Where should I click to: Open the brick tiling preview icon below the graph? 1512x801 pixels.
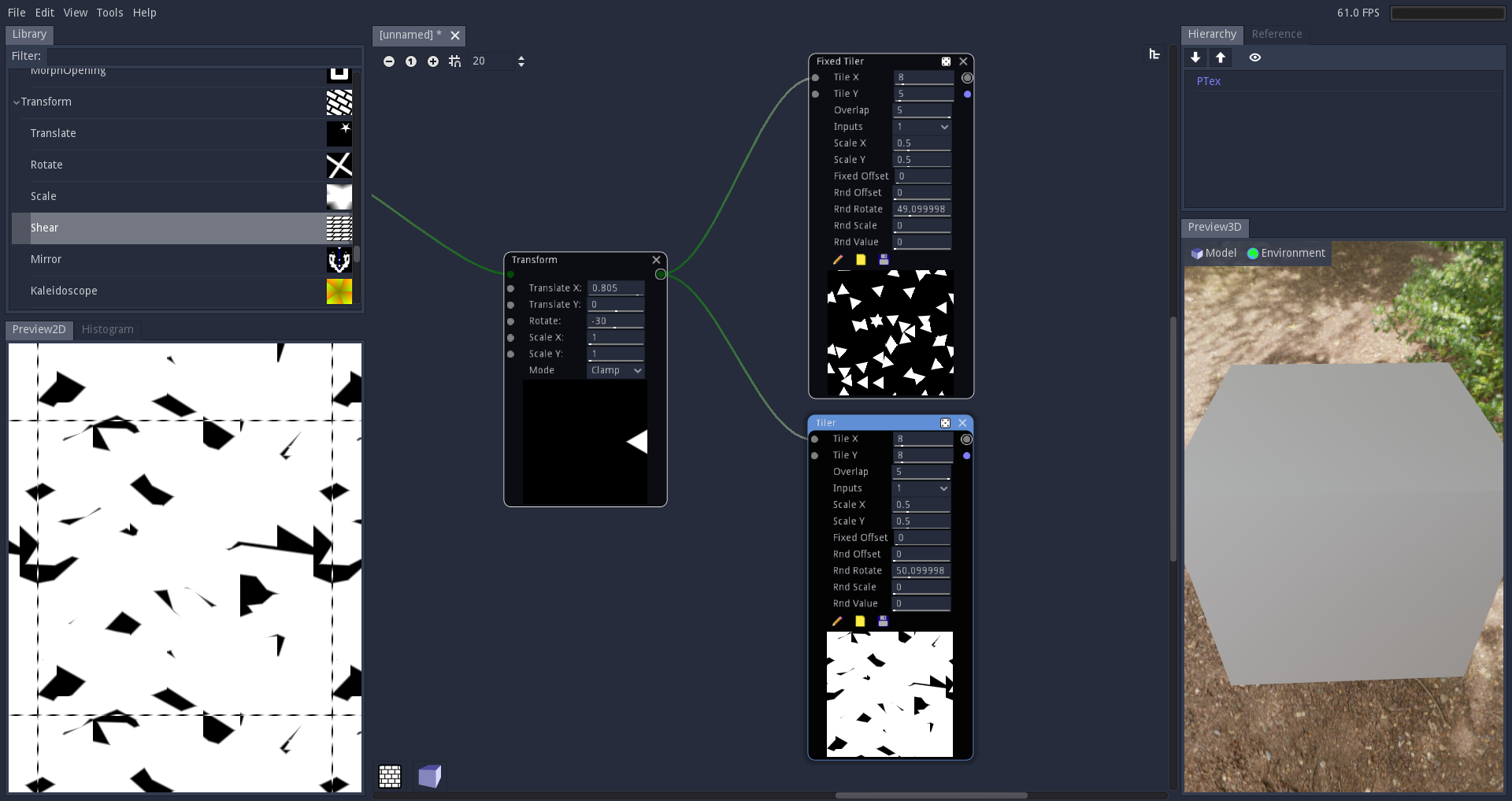(390, 776)
